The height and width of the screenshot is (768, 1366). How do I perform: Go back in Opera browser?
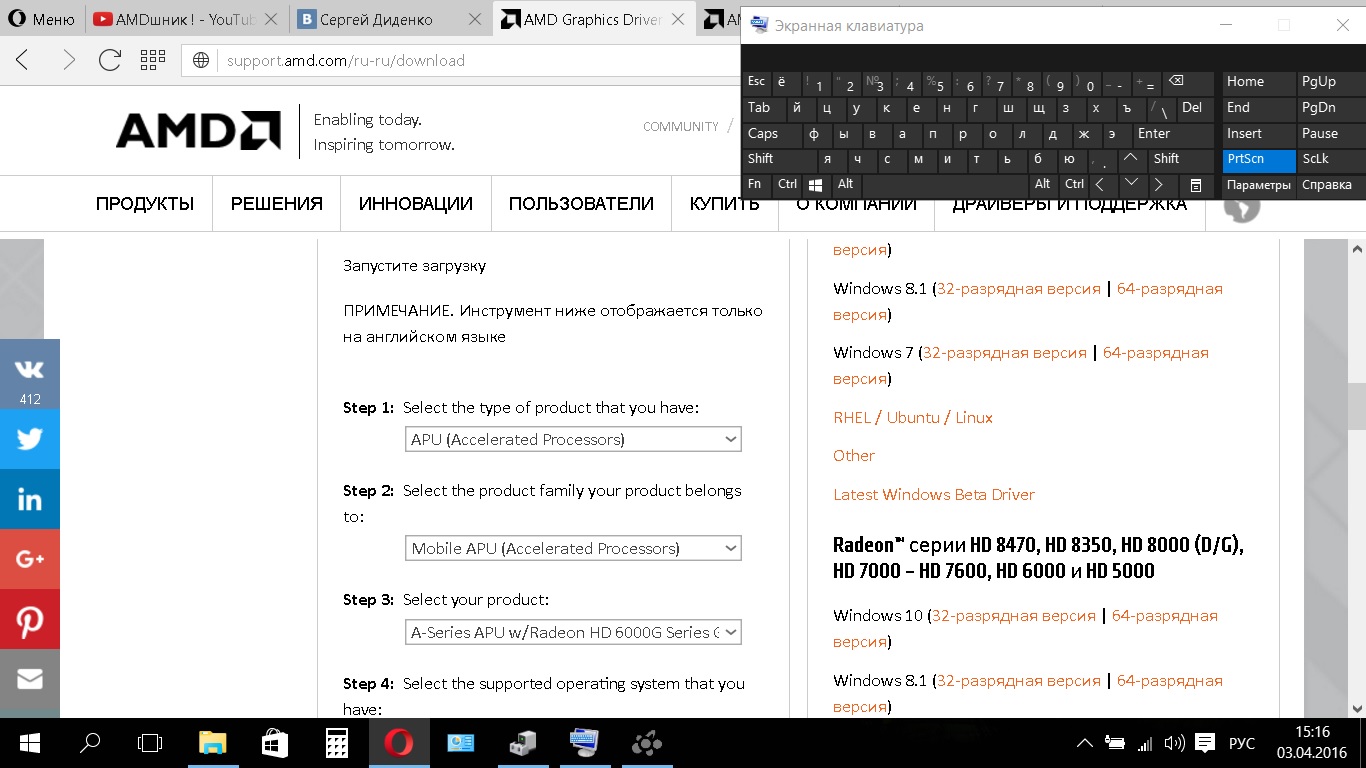click(x=22, y=60)
